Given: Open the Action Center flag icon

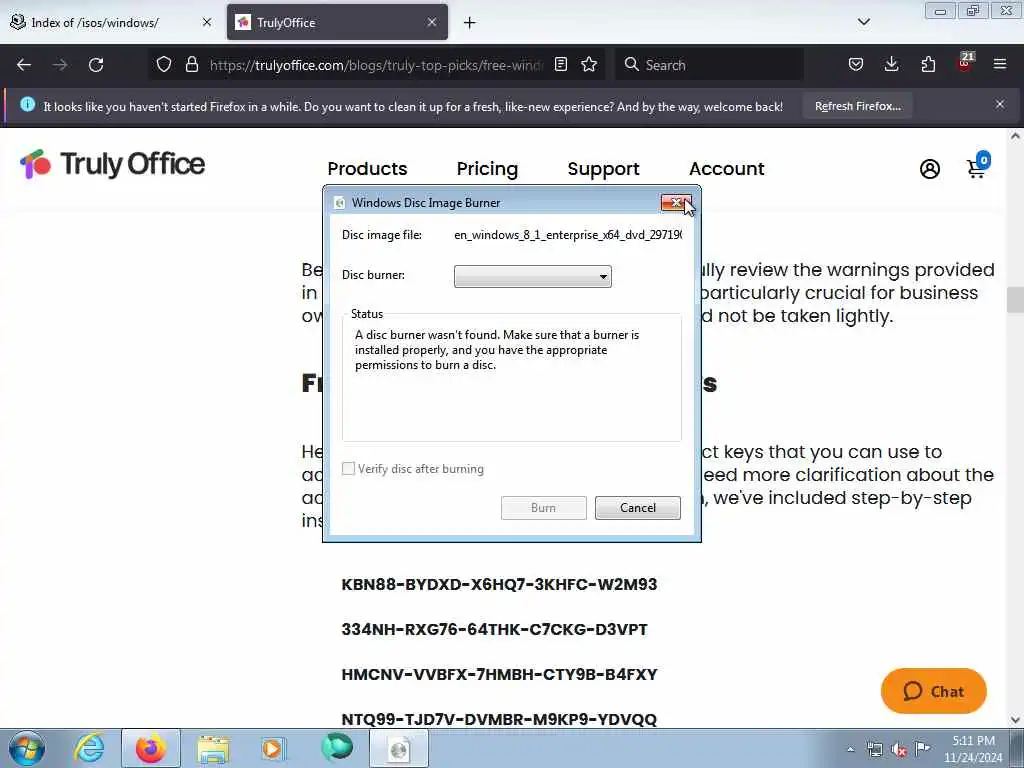Looking at the screenshot, I should [923, 749].
